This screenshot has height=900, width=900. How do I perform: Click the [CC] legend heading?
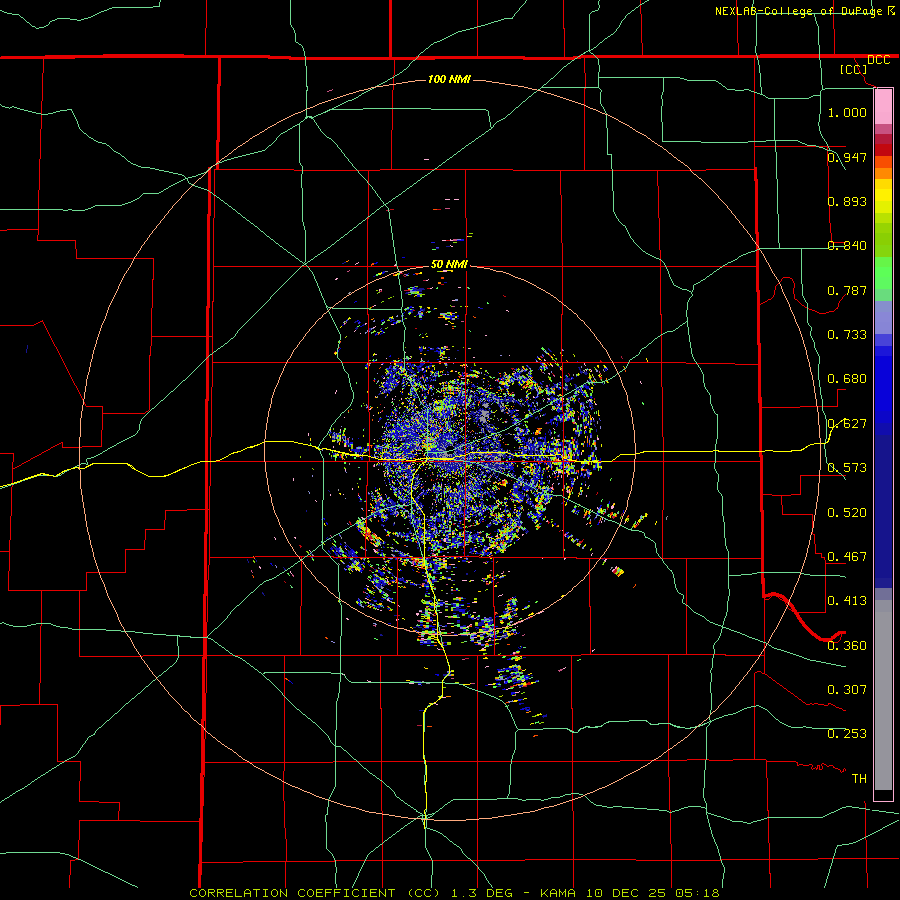(854, 69)
